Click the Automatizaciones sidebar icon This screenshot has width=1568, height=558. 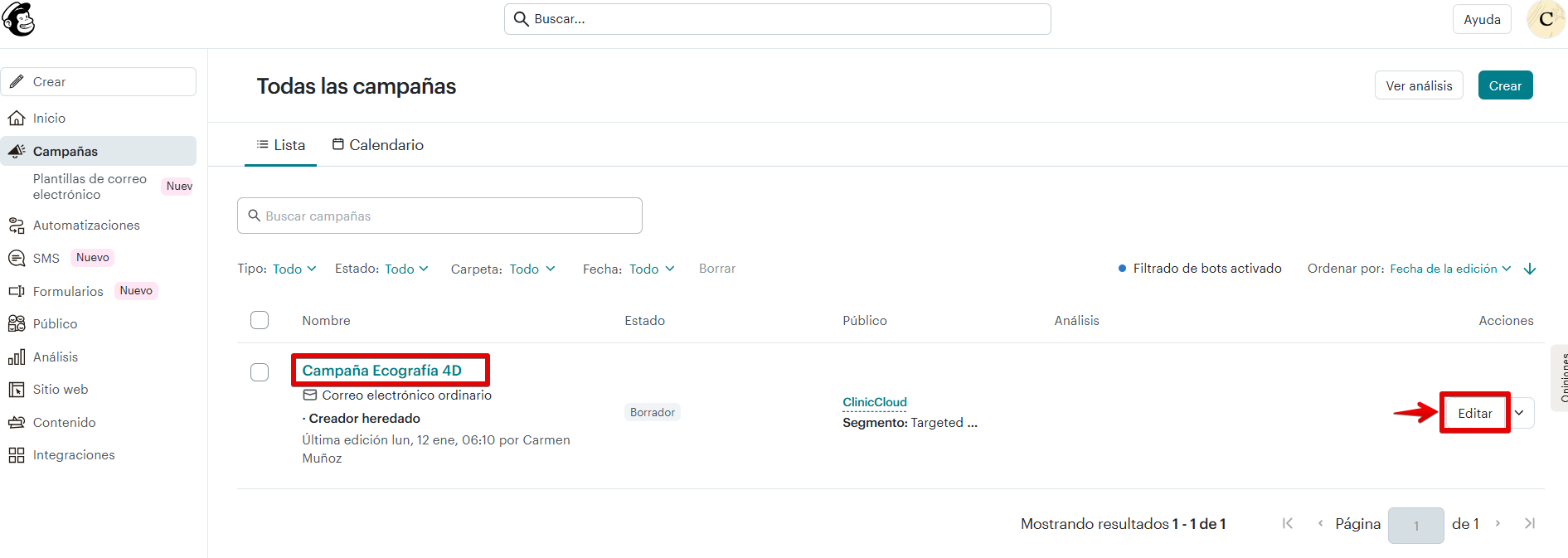16,226
